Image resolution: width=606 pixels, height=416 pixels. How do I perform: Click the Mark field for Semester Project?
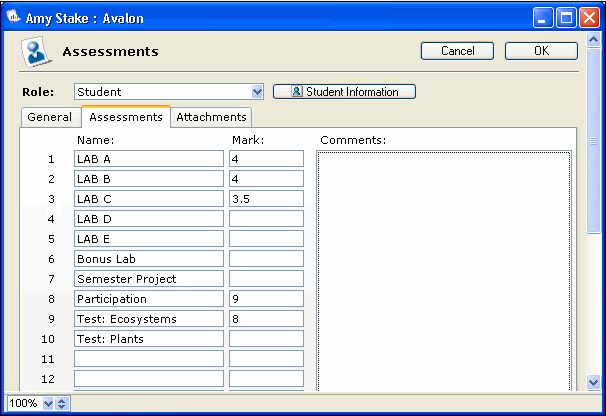[x=265, y=279]
